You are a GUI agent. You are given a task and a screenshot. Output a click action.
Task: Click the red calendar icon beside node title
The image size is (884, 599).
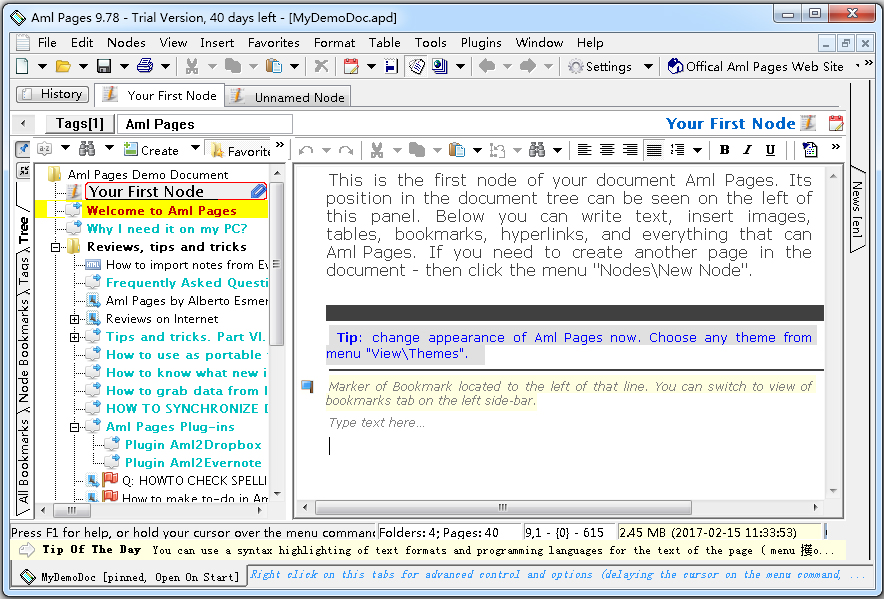point(836,124)
